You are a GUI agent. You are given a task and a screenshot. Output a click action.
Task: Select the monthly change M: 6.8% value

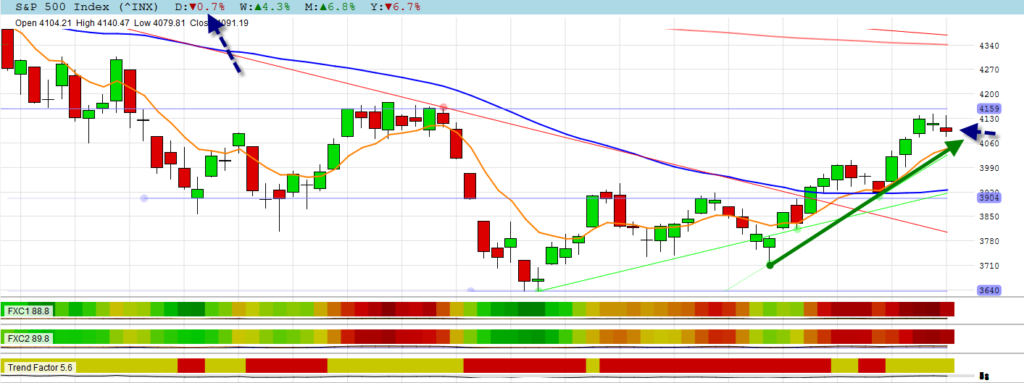pos(331,7)
